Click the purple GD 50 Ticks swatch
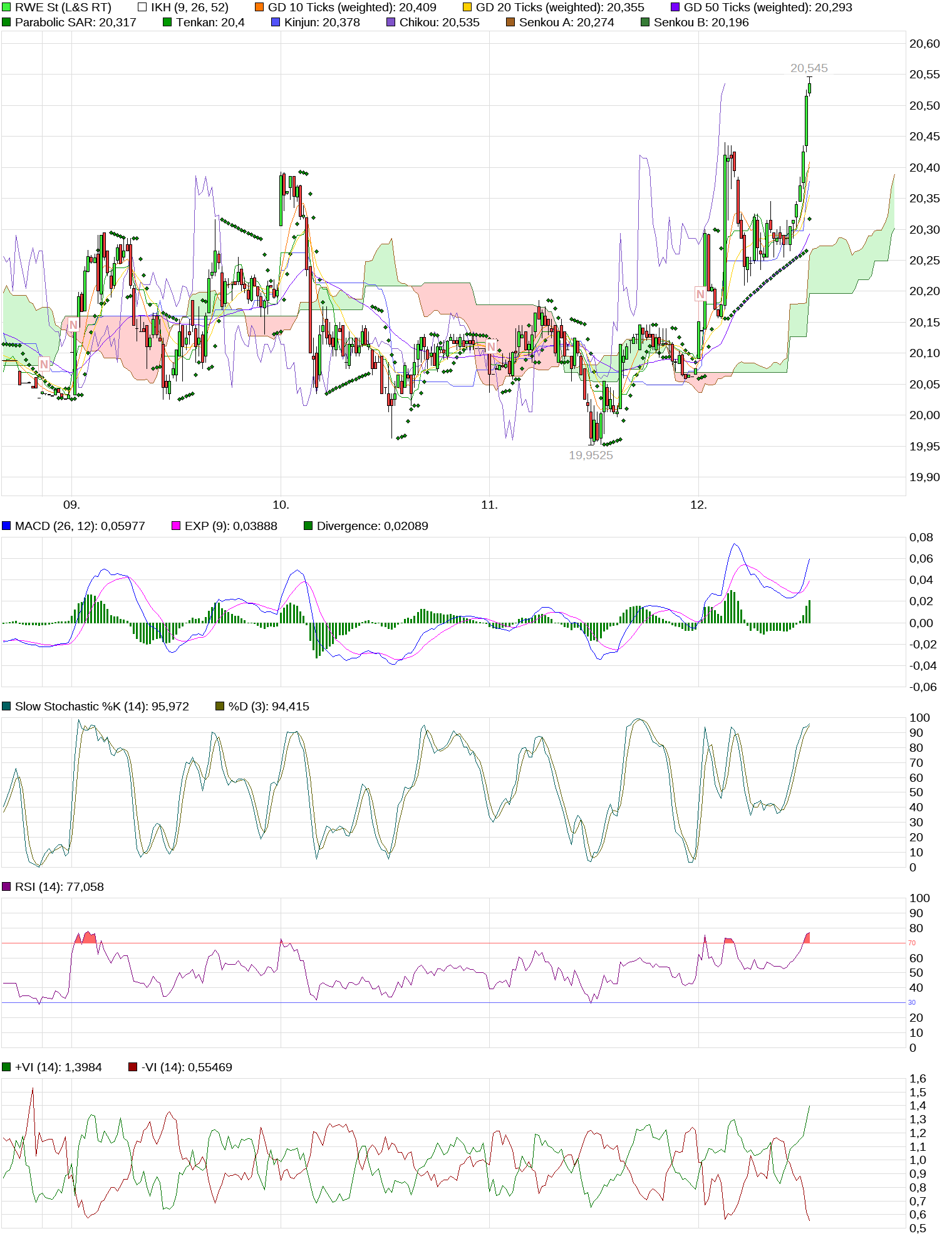Image resolution: width=952 pixels, height=1241 pixels. tap(675, 8)
